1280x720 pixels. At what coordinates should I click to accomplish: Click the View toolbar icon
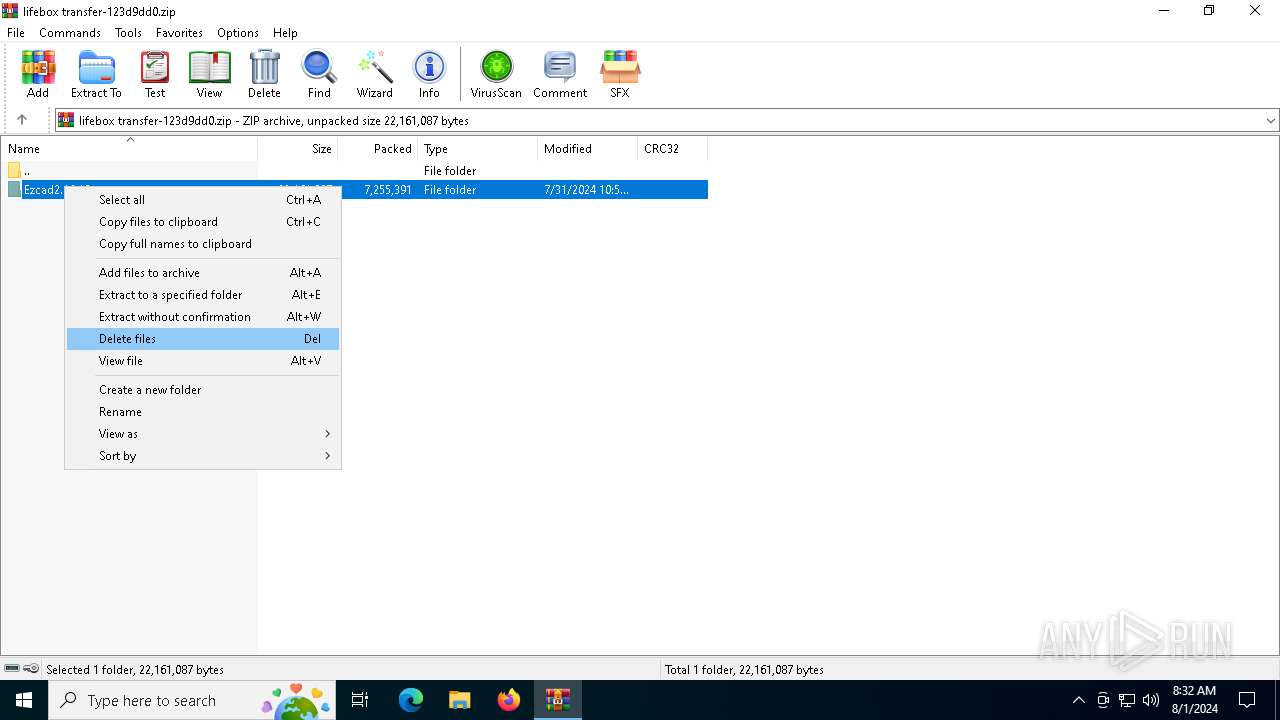(209, 74)
